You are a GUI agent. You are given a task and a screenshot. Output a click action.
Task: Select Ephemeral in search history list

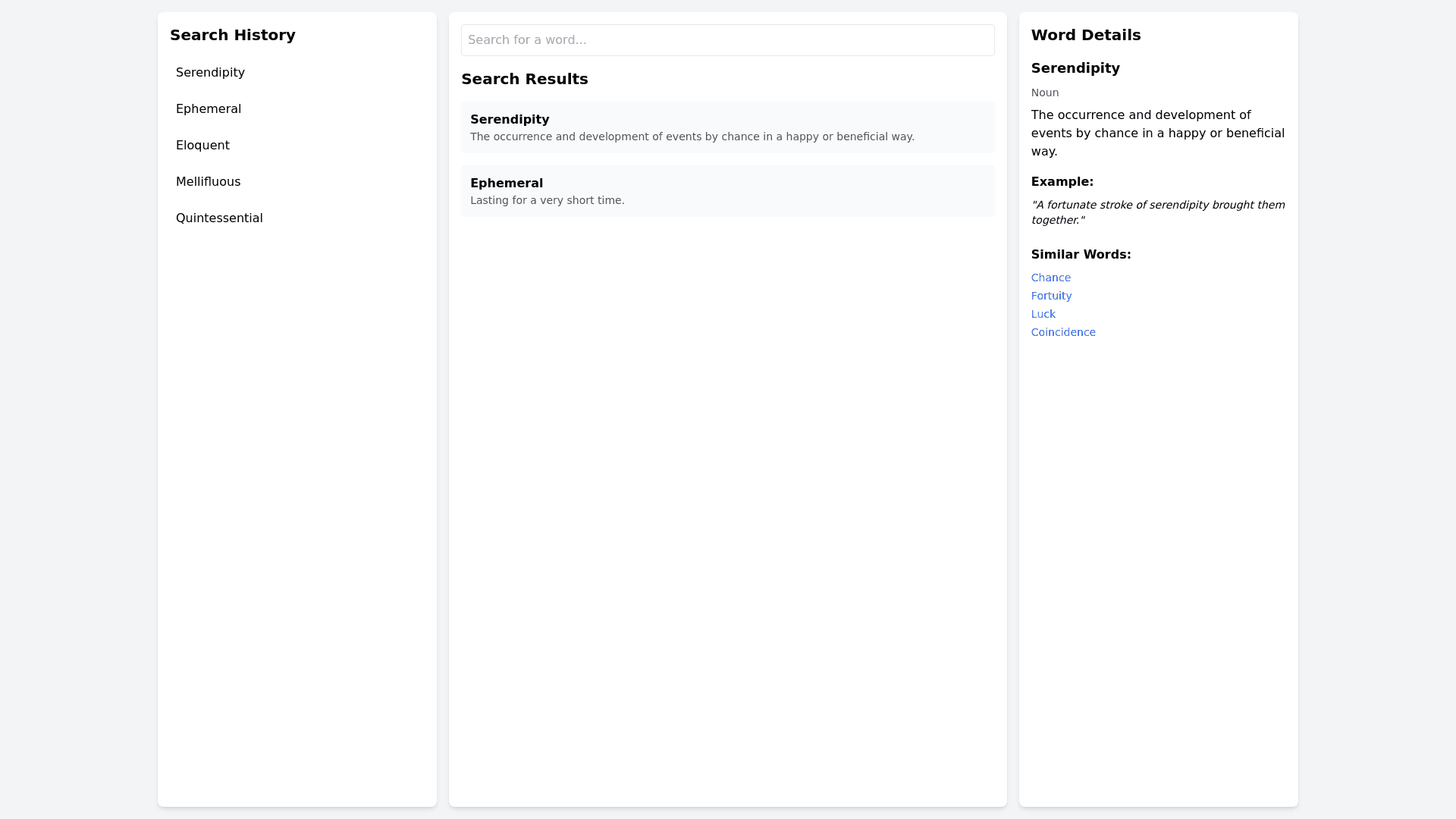pyautogui.click(x=209, y=109)
